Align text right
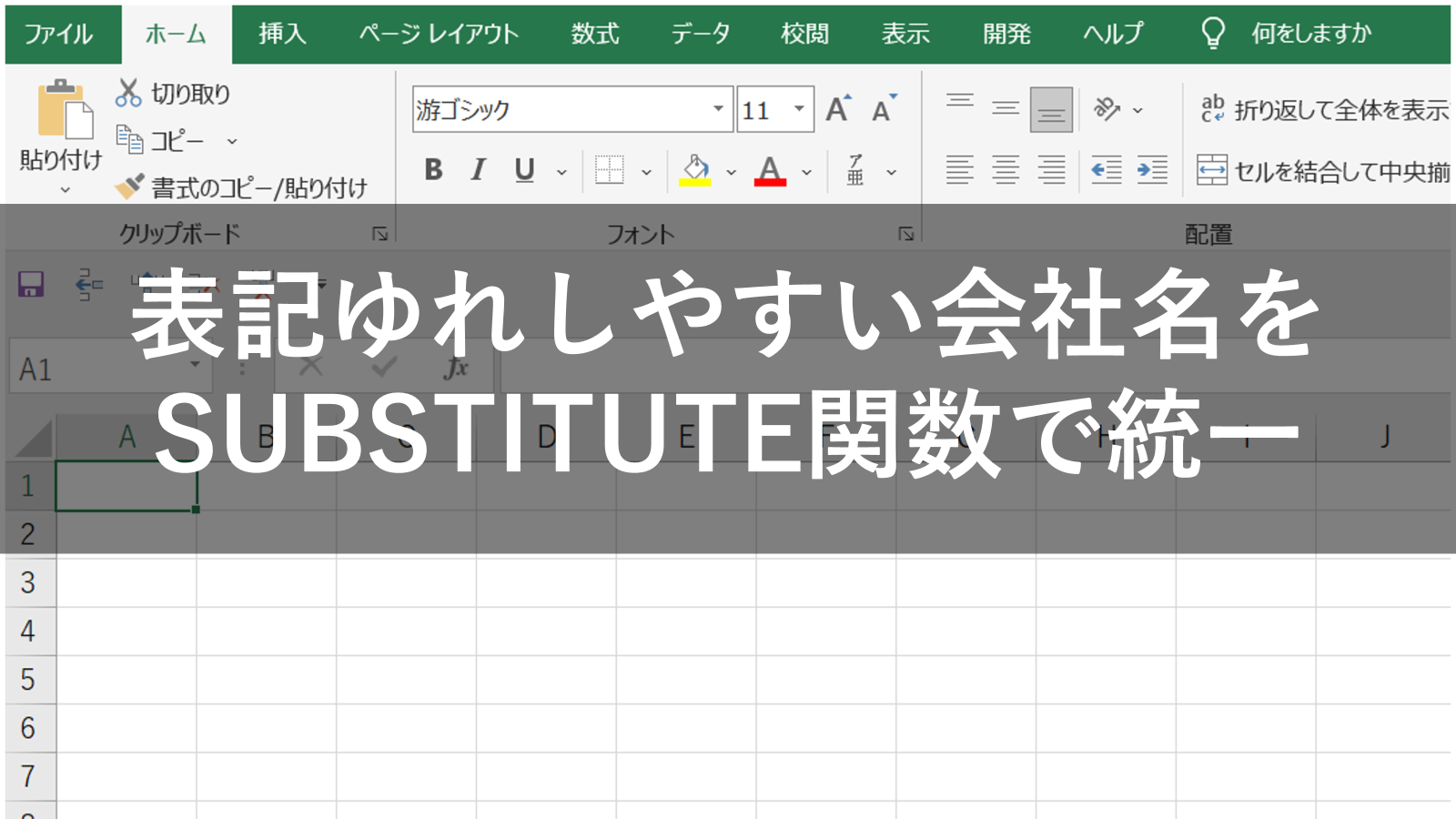Viewport: 1456px width, 819px height. point(1051,170)
